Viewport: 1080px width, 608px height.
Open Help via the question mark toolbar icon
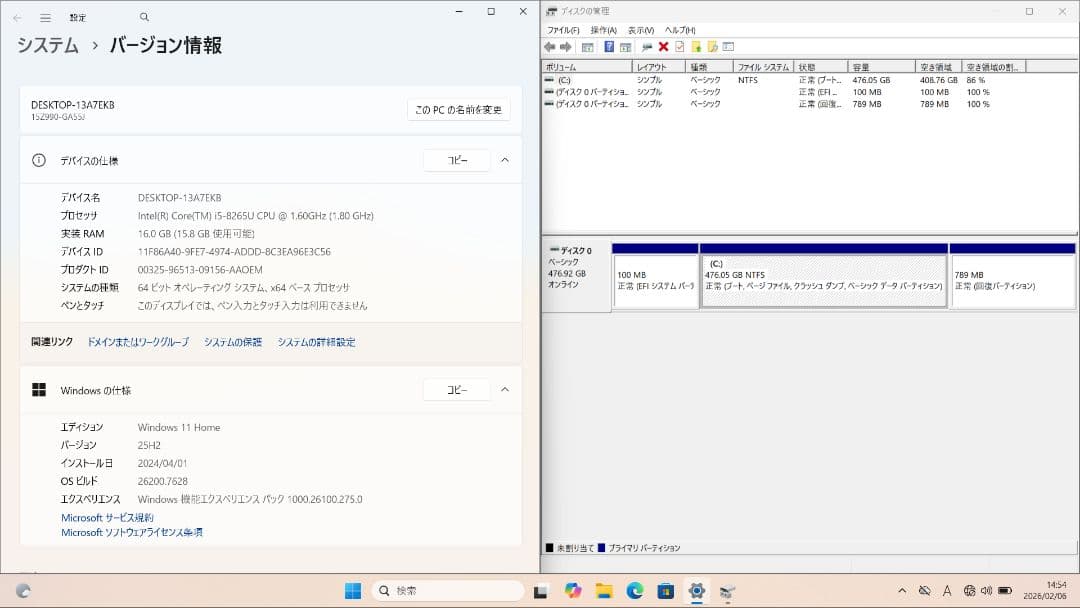(x=608, y=46)
